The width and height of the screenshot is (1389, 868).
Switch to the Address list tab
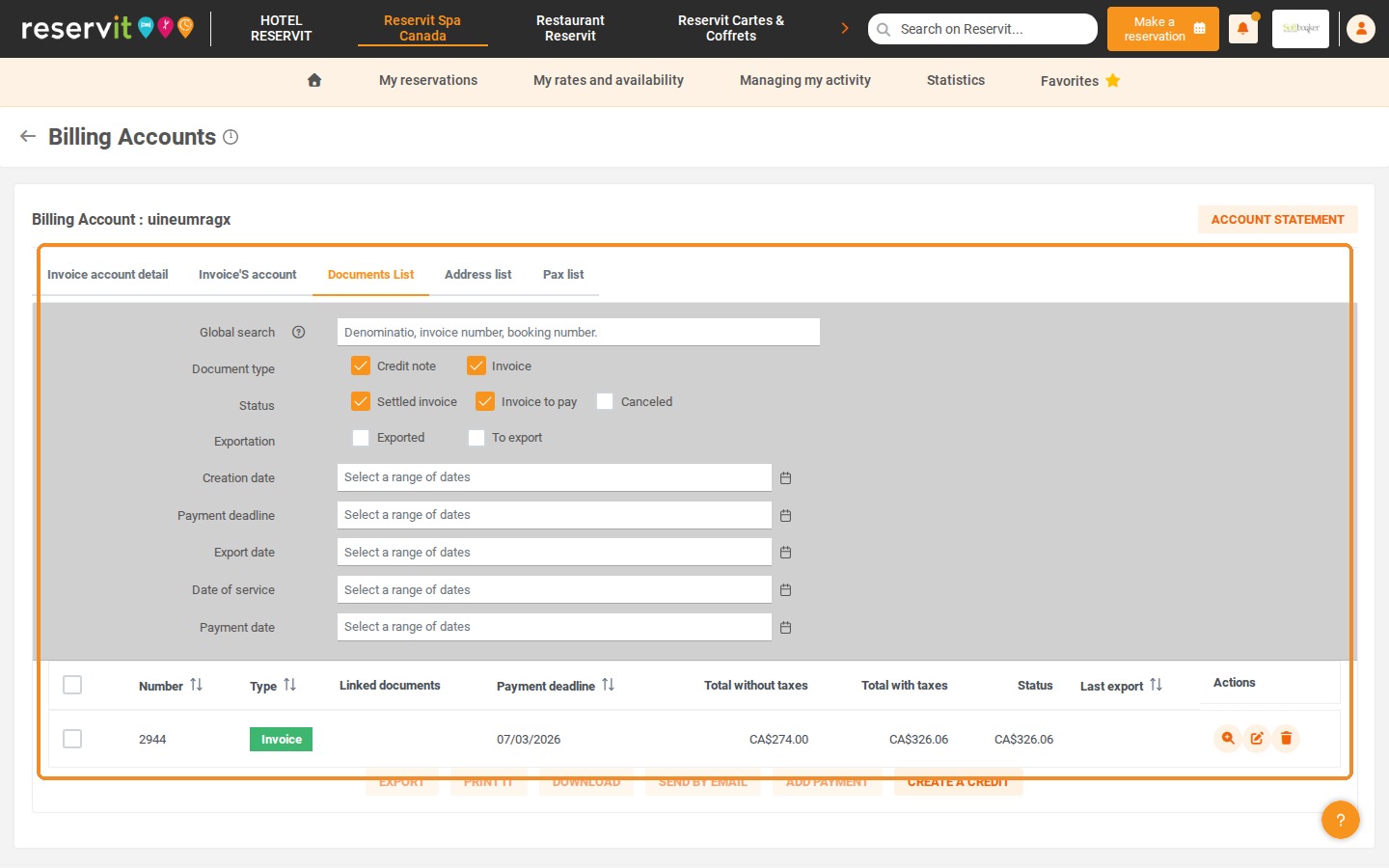[478, 275]
